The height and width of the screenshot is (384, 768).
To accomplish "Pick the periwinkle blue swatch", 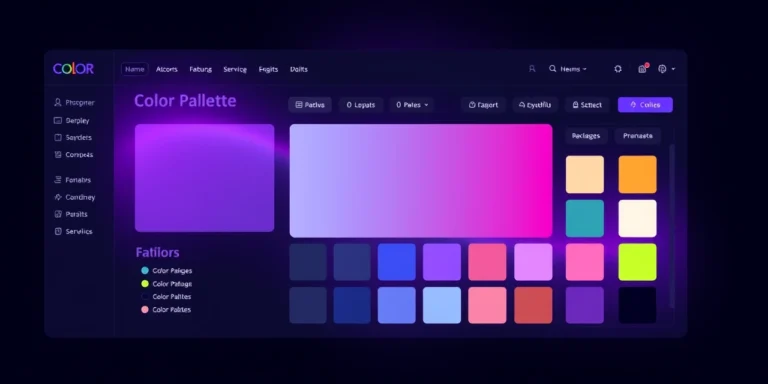I will [x=397, y=305].
